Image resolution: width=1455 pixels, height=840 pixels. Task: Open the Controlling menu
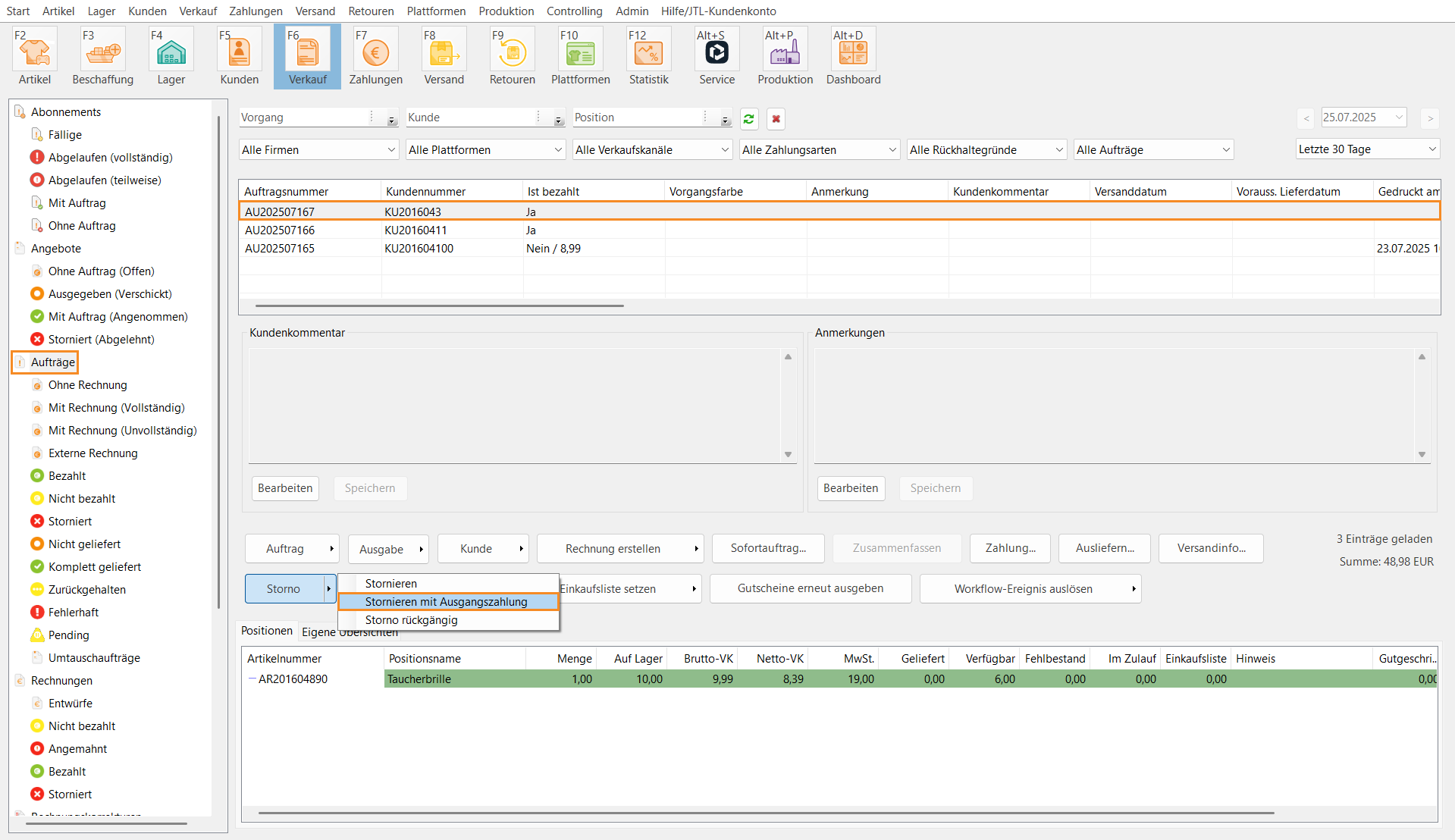[574, 11]
